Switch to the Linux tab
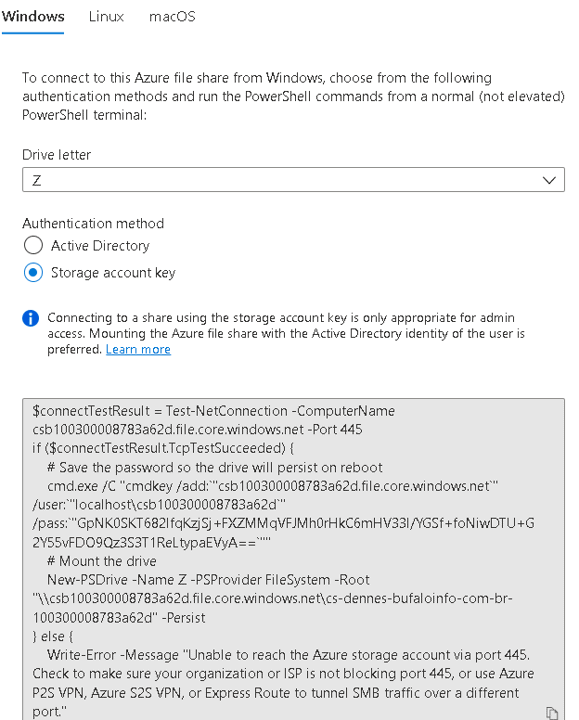Viewport: 579px width, 720px height. (x=106, y=17)
